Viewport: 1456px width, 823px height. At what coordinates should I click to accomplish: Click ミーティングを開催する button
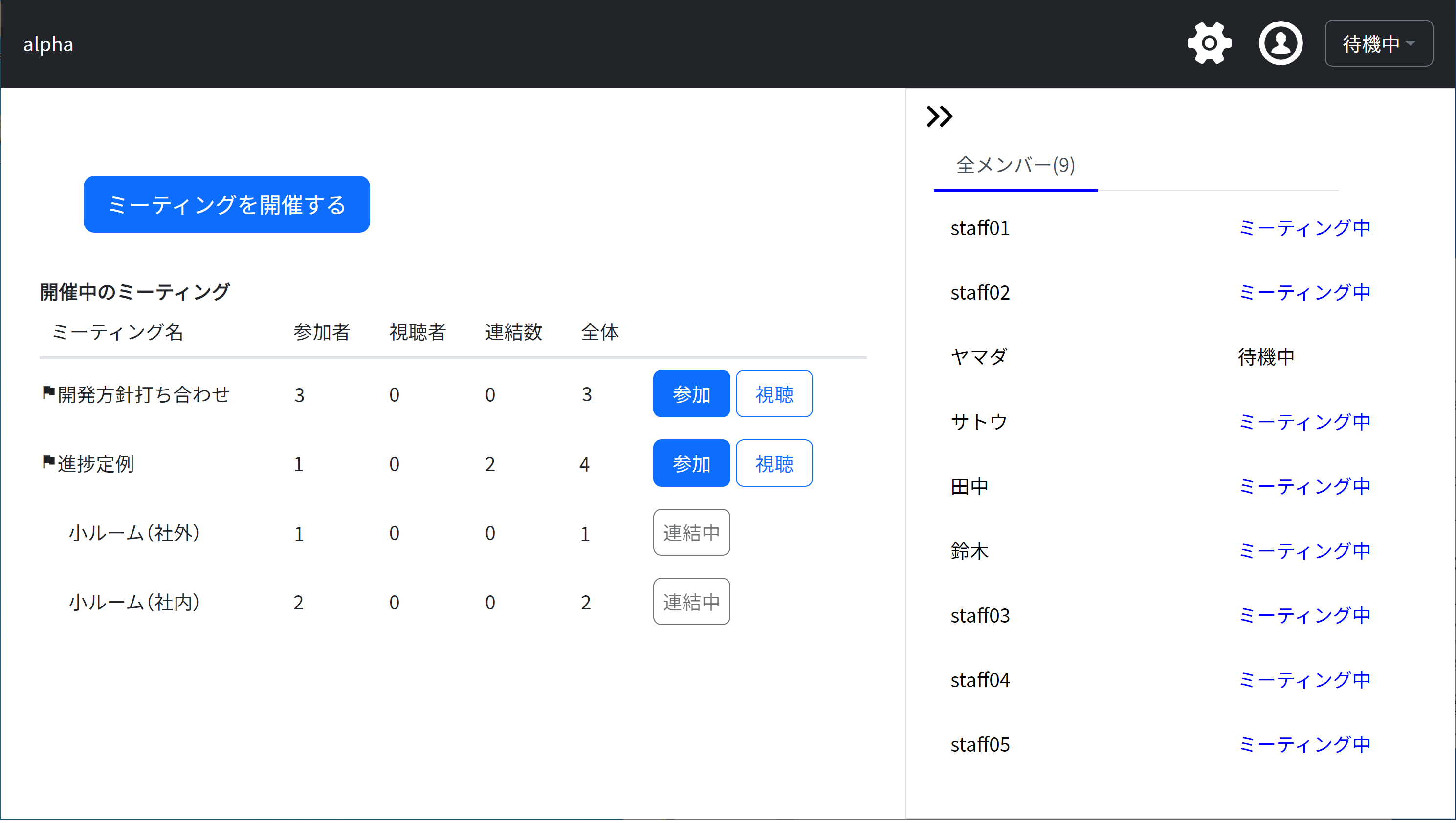pyautogui.click(x=227, y=205)
